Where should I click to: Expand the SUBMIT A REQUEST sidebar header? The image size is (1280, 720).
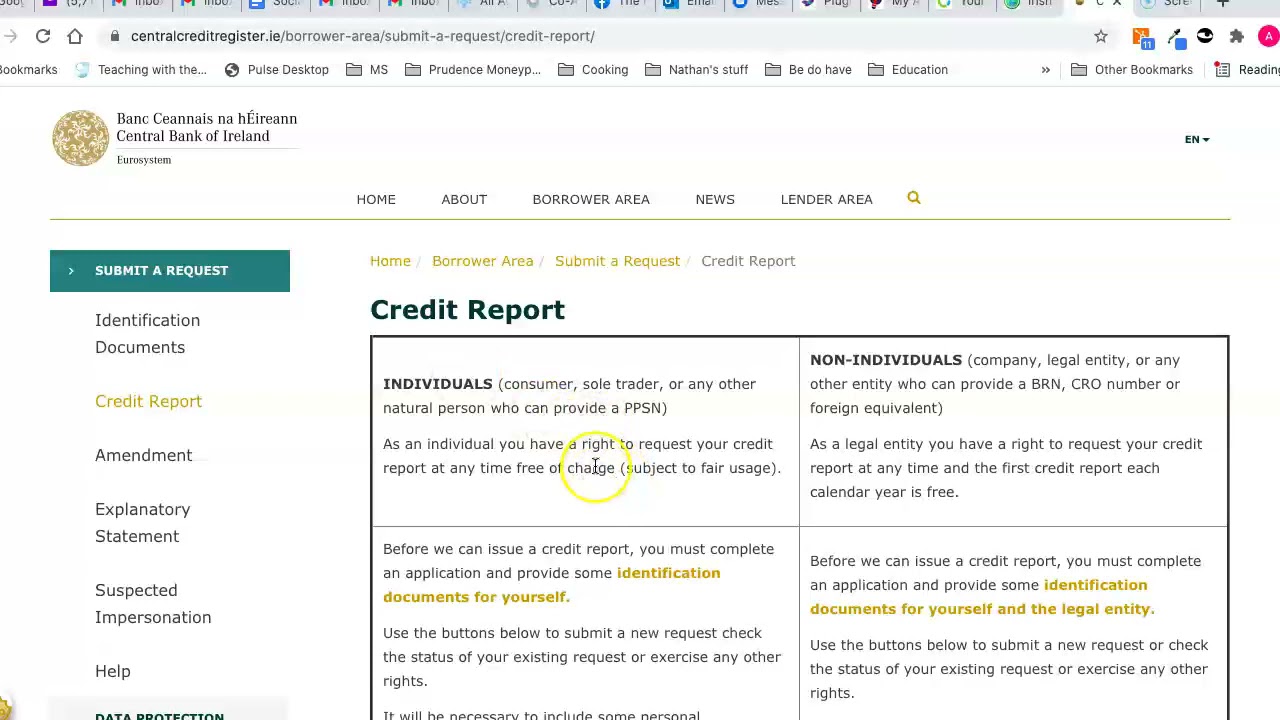click(170, 271)
